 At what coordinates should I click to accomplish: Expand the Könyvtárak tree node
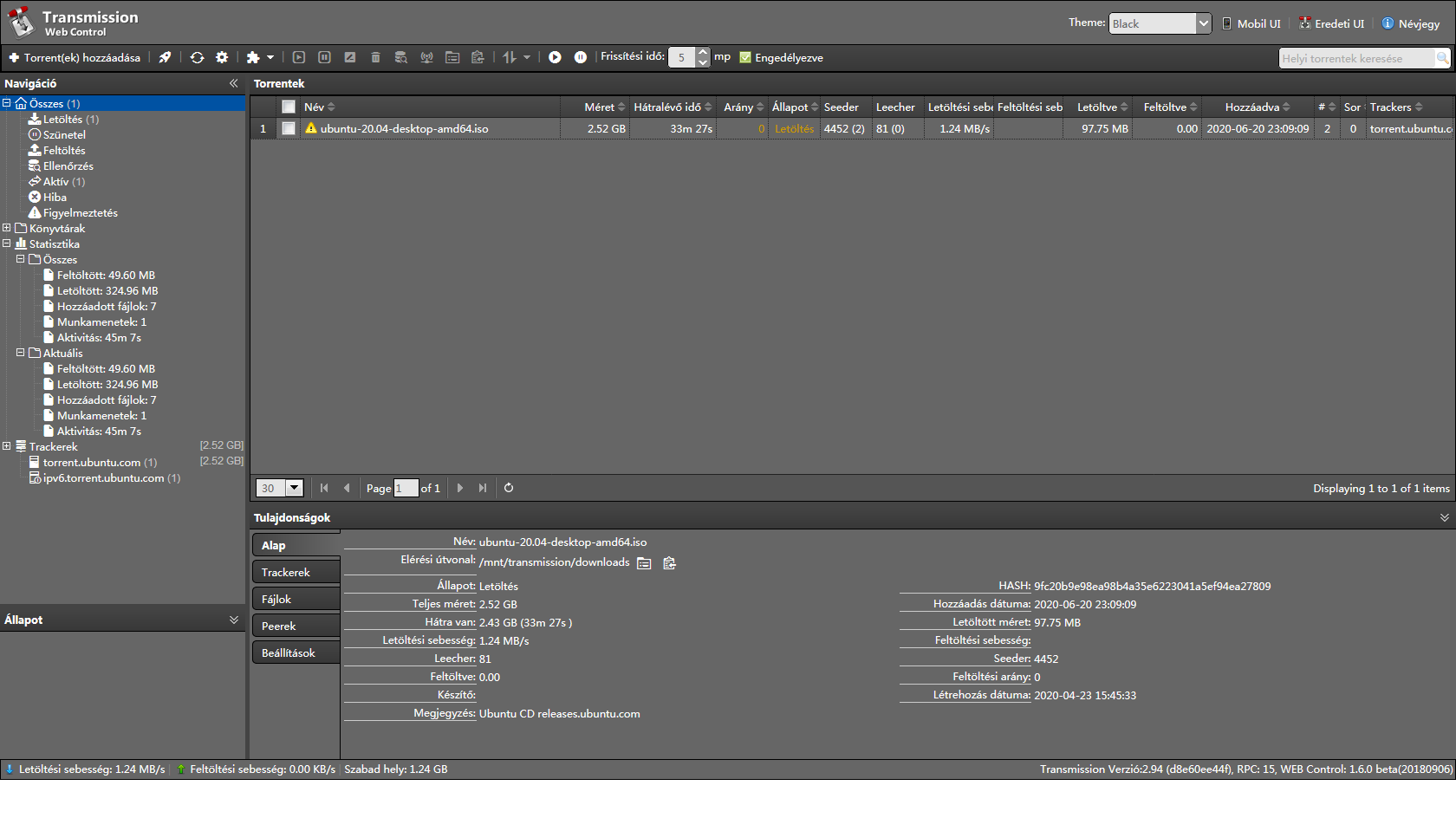[7, 228]
